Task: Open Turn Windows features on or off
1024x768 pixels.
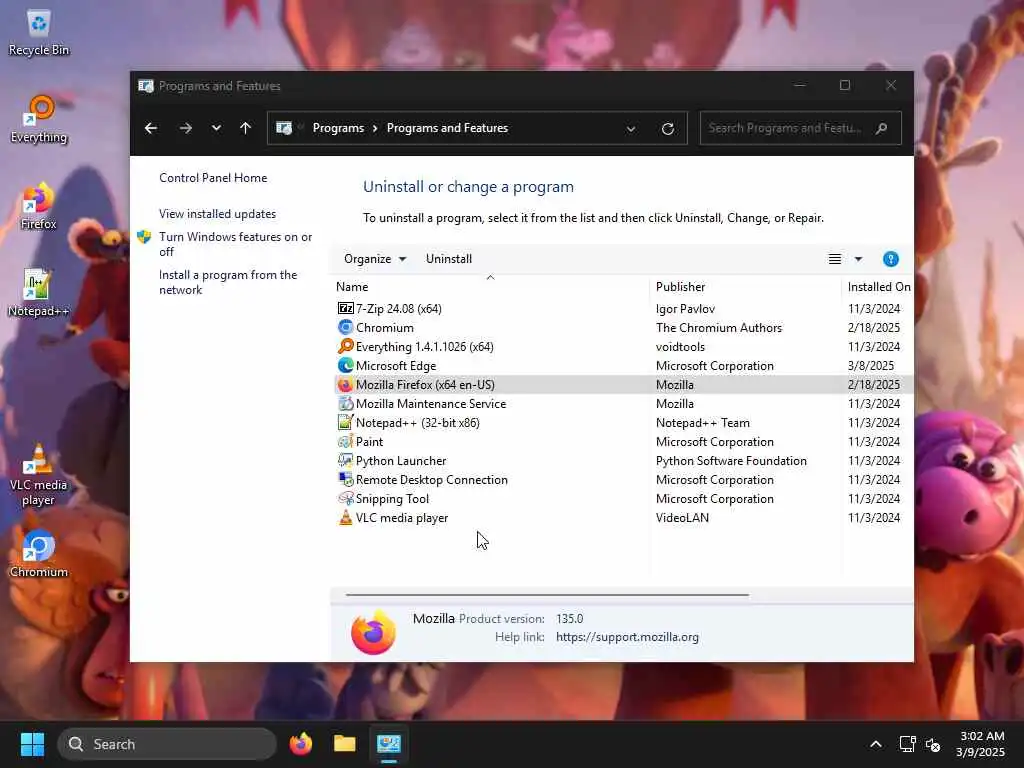Action: coord(235,244)
